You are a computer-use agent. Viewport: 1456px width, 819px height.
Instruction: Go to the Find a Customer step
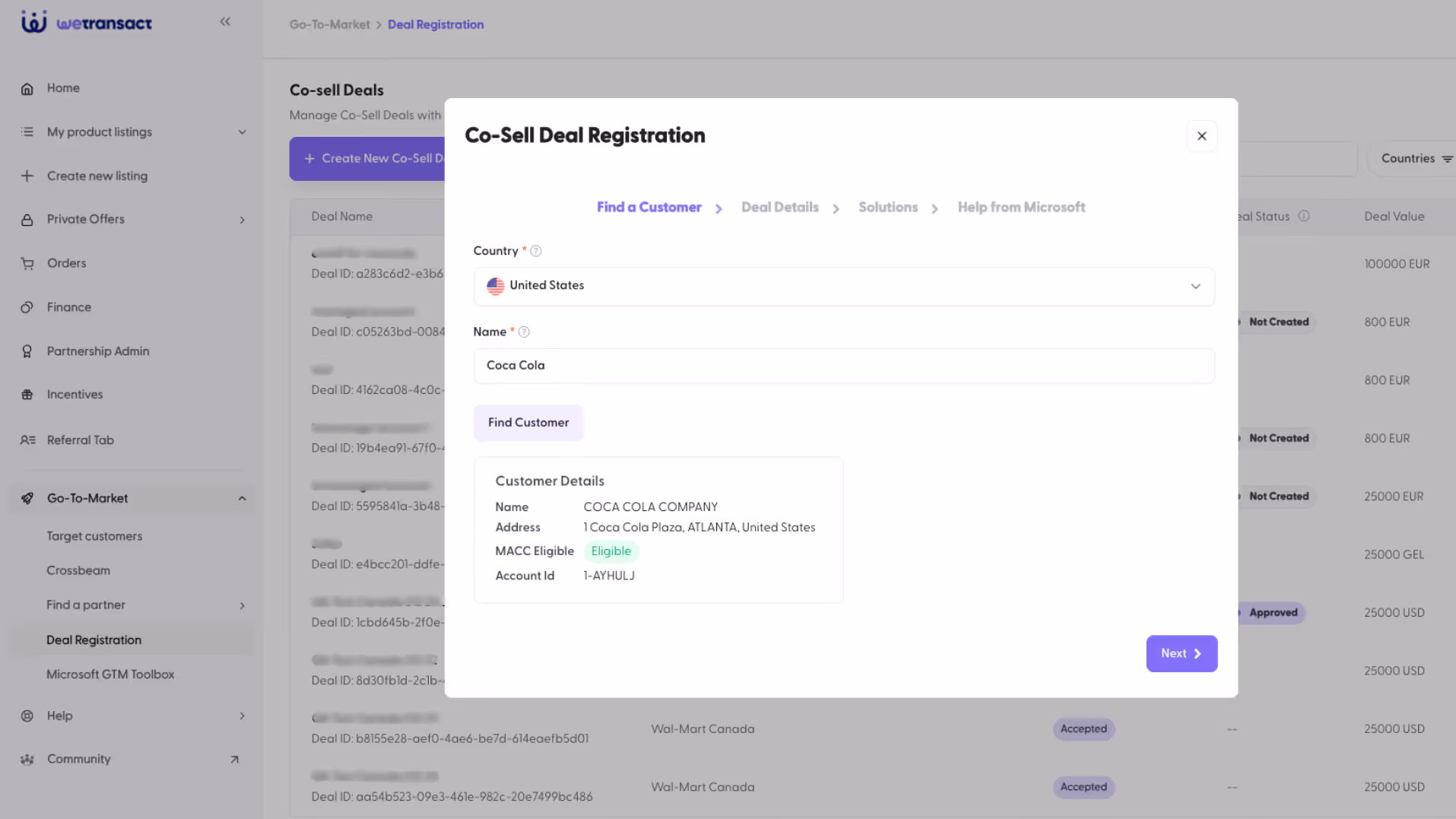coord(649,208)
